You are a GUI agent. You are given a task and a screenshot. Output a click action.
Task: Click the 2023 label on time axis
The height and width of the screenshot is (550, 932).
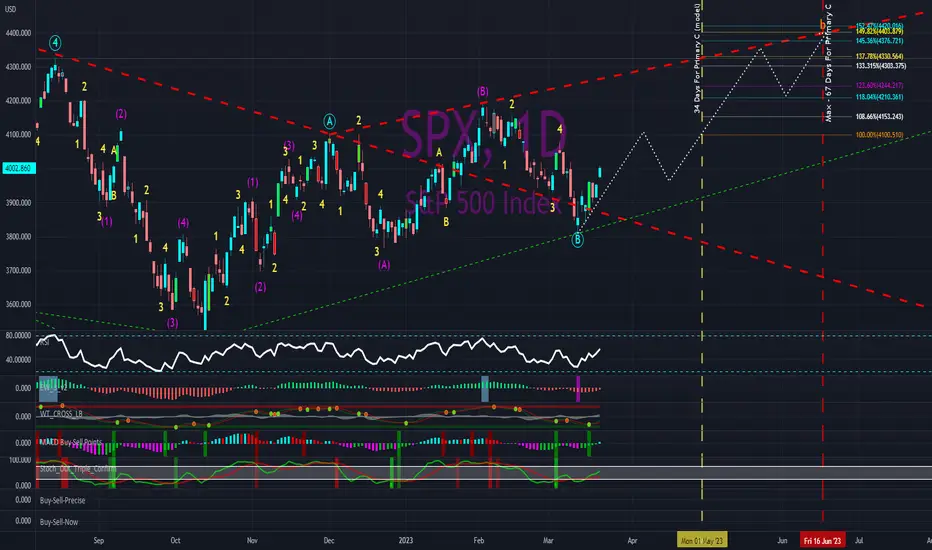pyautogui.click(x=405, y=540)
